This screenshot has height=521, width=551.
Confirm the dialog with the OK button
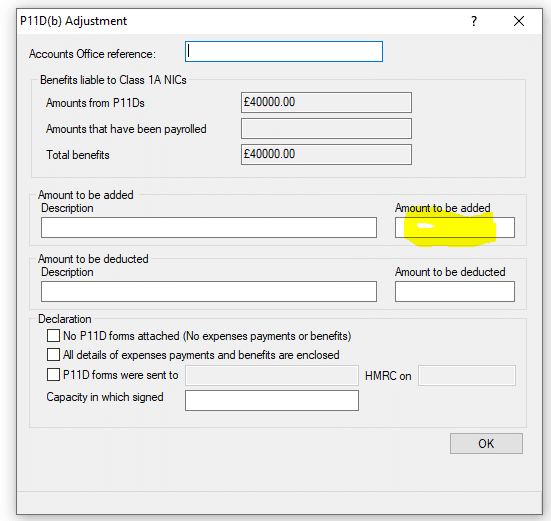coord(486,443)
